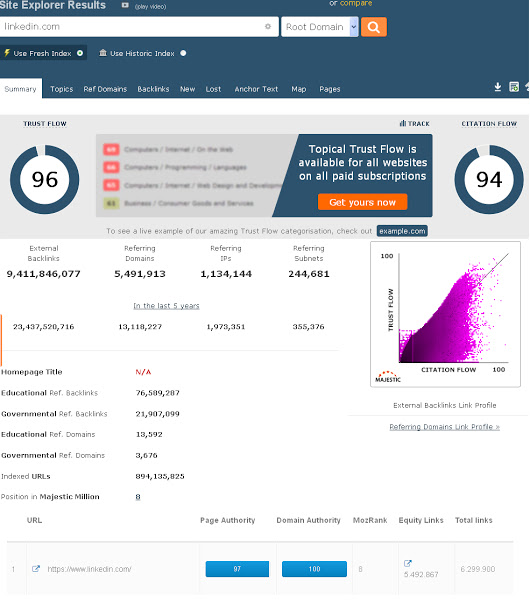
Task: Click the orange search magnifier button
Action: (373, 27)
